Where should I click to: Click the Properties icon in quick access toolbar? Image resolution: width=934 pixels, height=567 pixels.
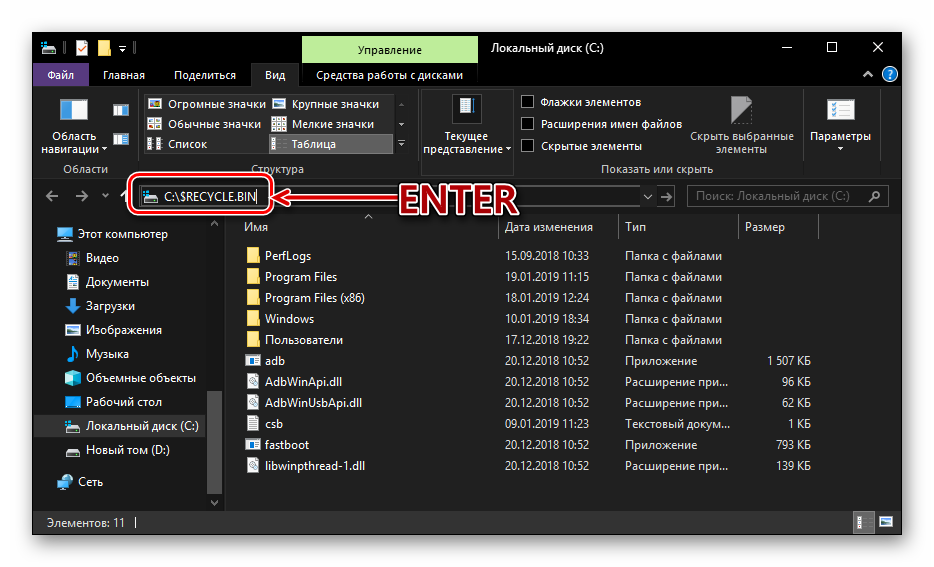[82, 48]
